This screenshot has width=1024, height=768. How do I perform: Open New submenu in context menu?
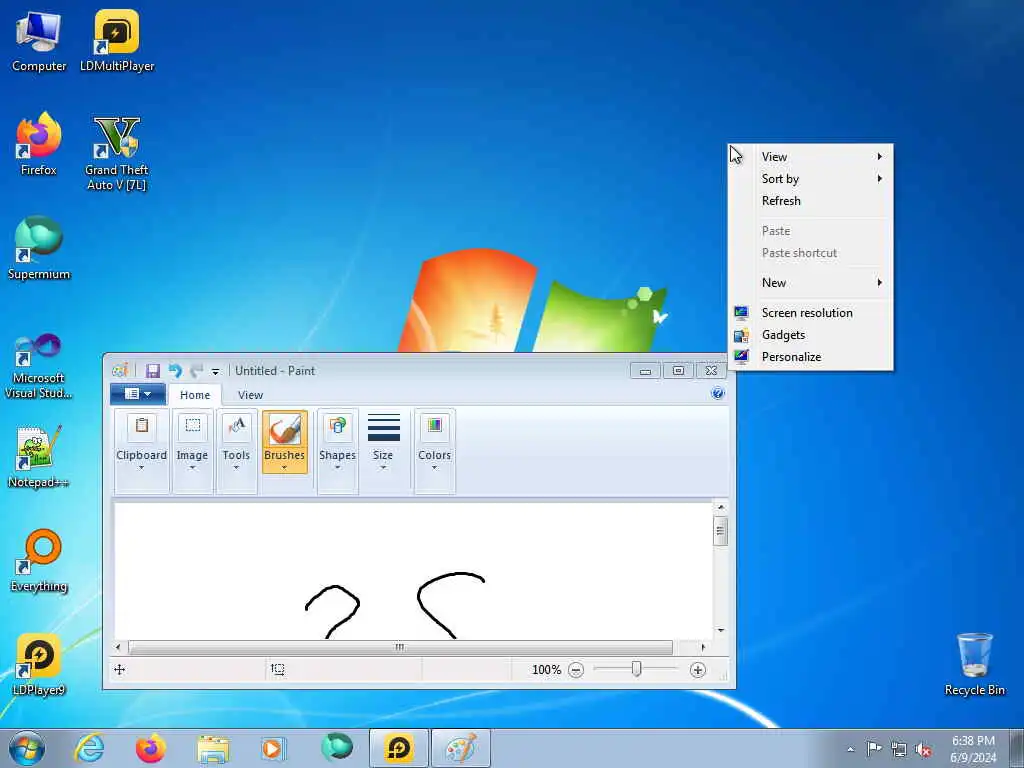[x=810, y=283]
